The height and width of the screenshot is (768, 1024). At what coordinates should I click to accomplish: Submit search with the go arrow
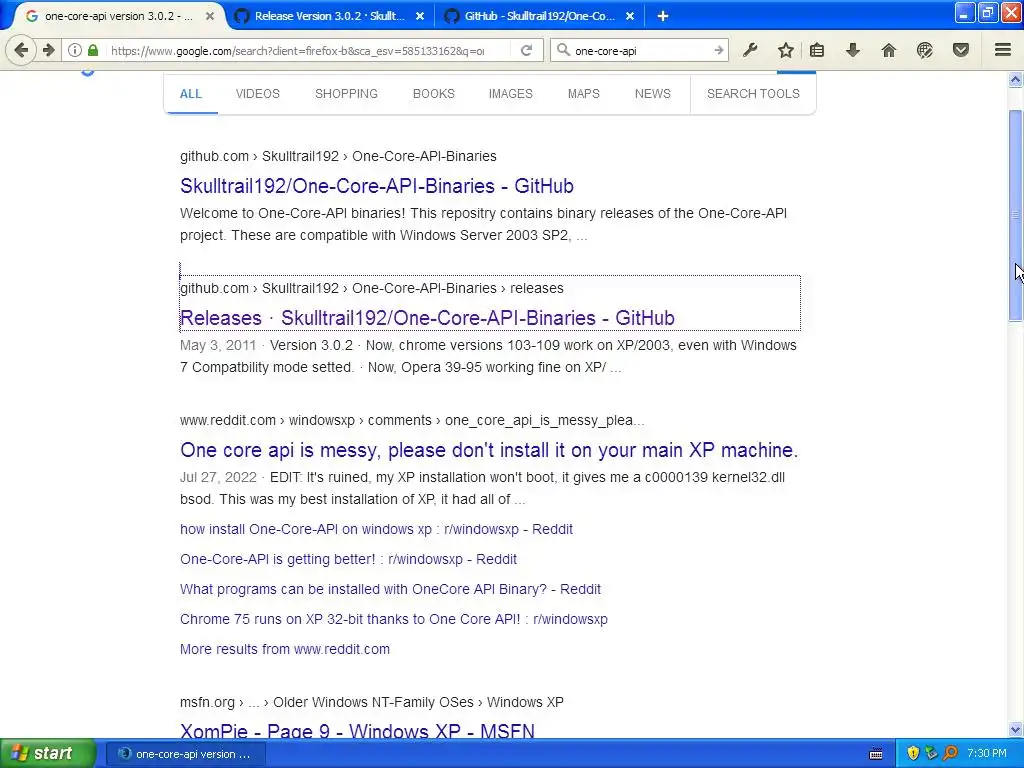718,50
